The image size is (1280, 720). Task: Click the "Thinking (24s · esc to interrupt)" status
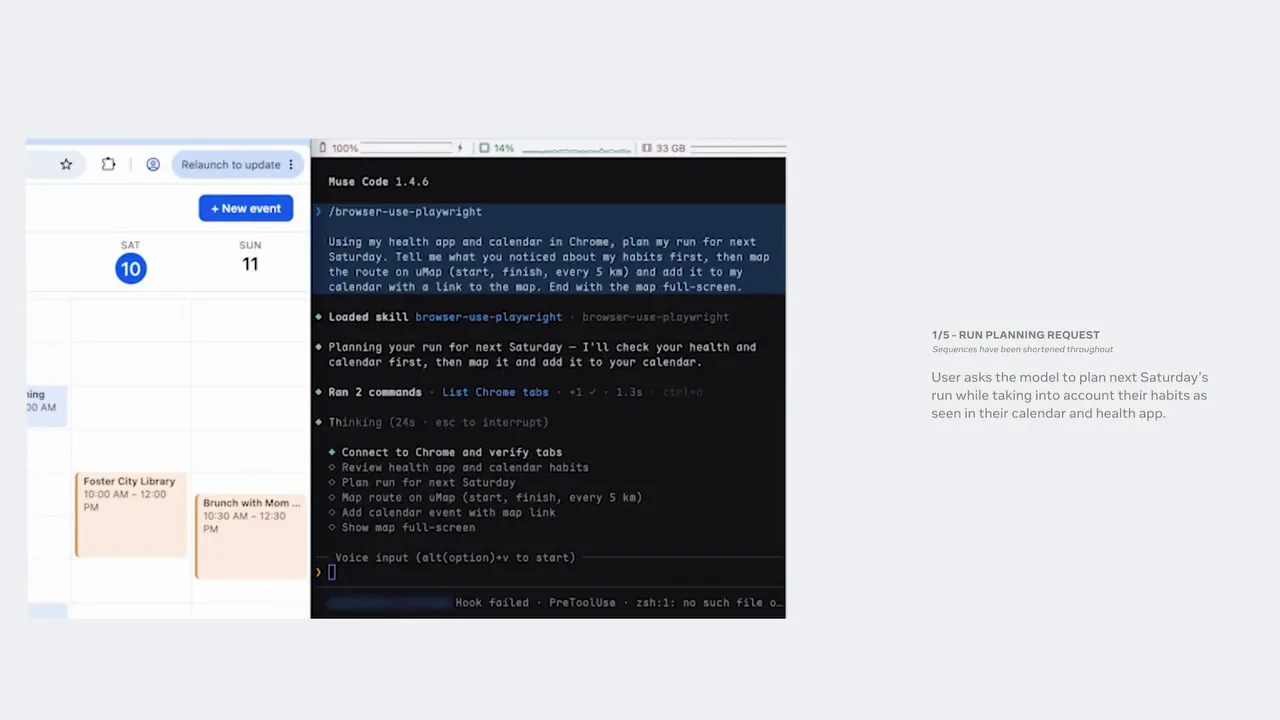[439, 422]
